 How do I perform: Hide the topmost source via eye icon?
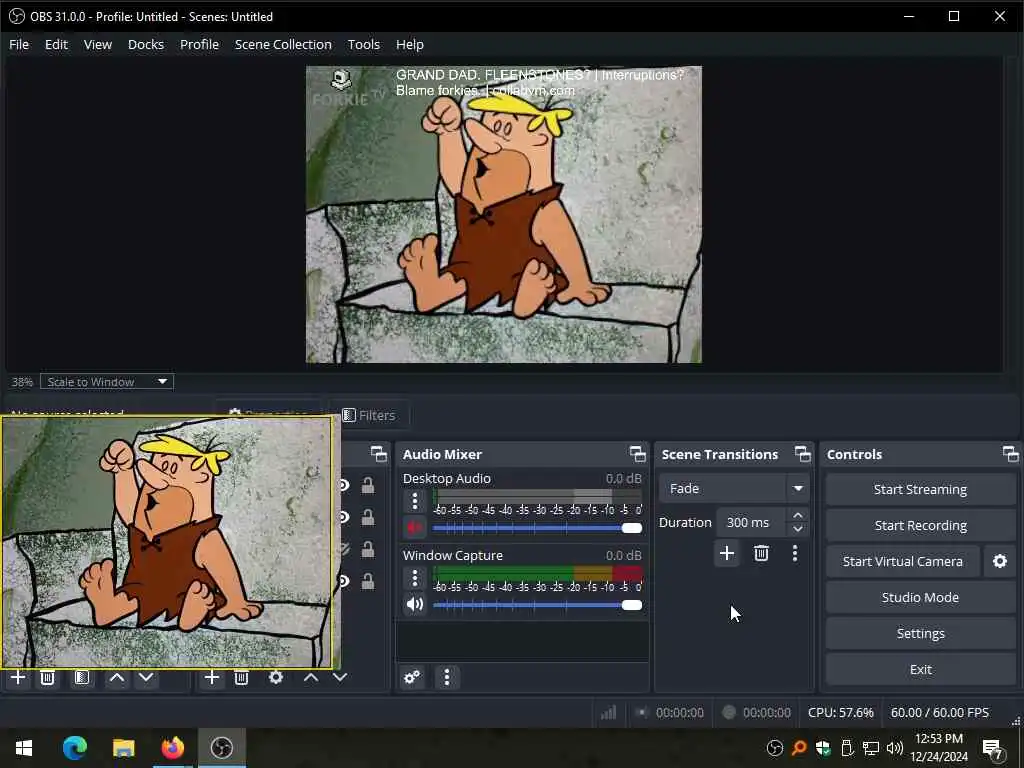pyautogui.click(x=344, y=485)
